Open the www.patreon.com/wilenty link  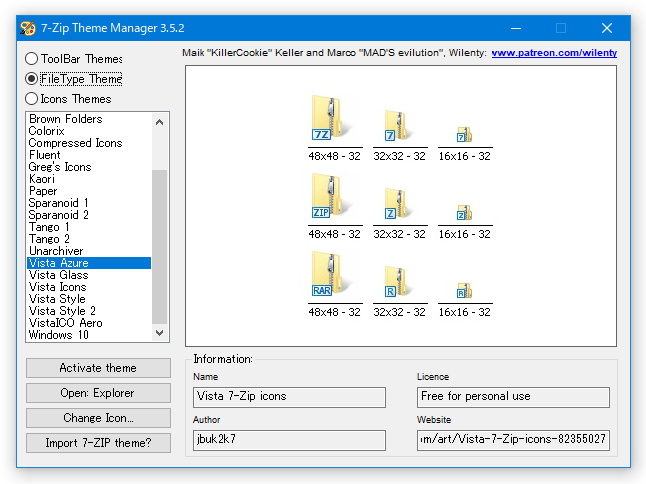pyautogui.click(x=554, y=53)
